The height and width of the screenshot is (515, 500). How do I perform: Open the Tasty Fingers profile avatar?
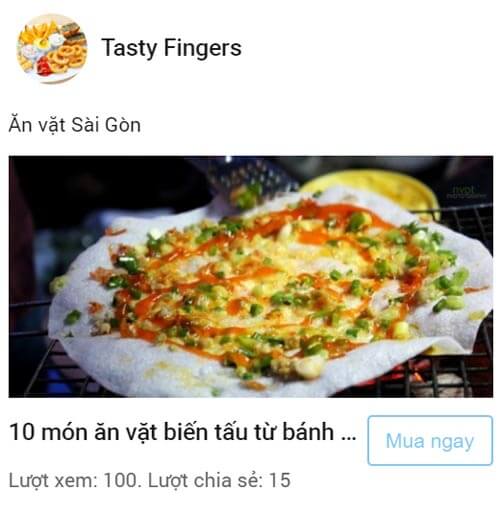coord(52,49)
